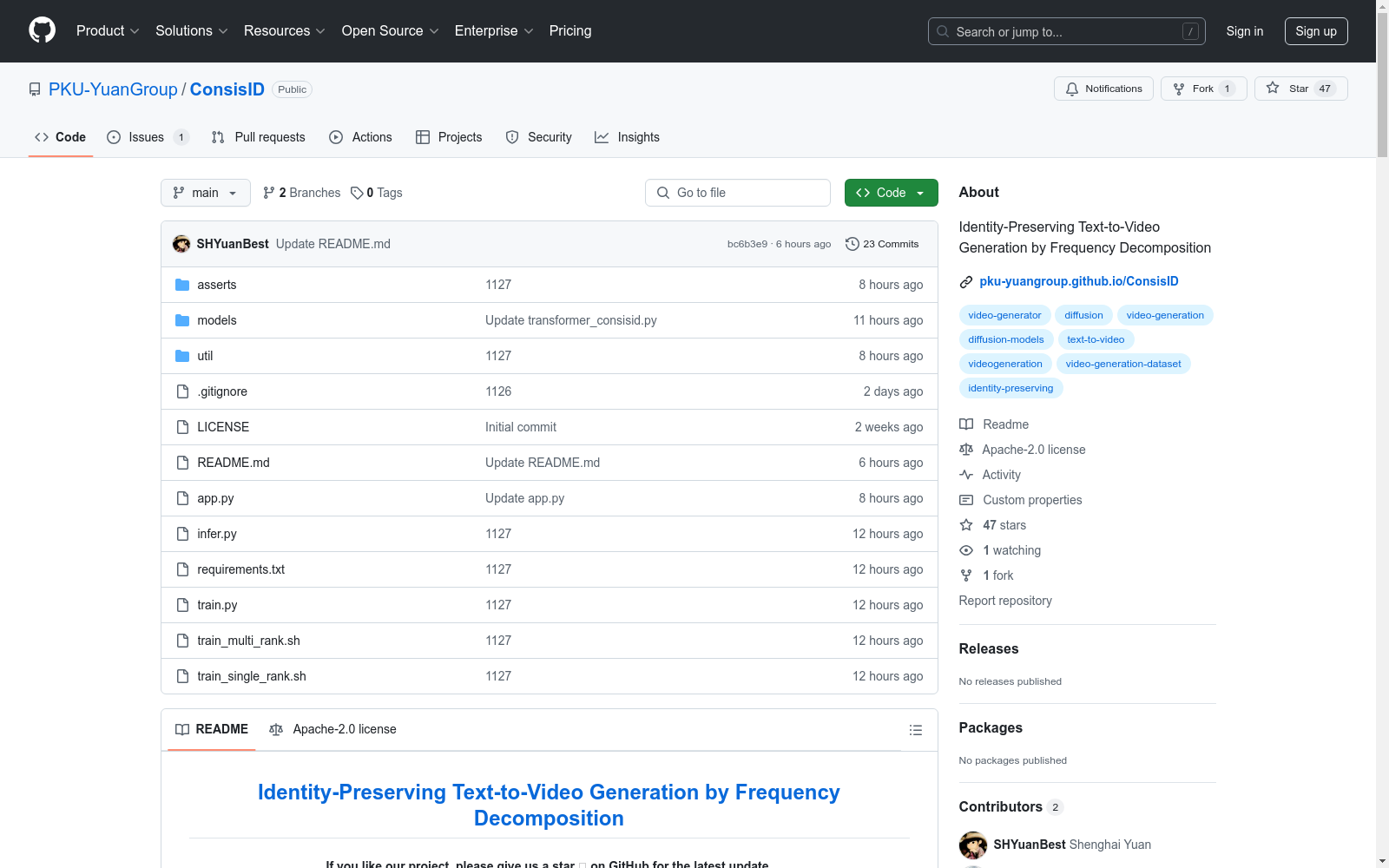Viewport: 1389px width, 868px height.
Task: Click the models folder icon
Action: pos(182,320)
